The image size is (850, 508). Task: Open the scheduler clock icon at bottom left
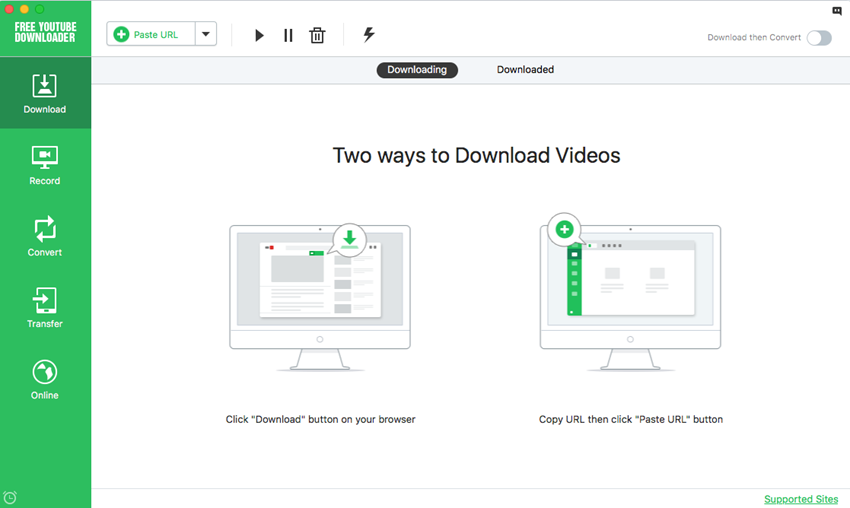[x=10, y=497]
